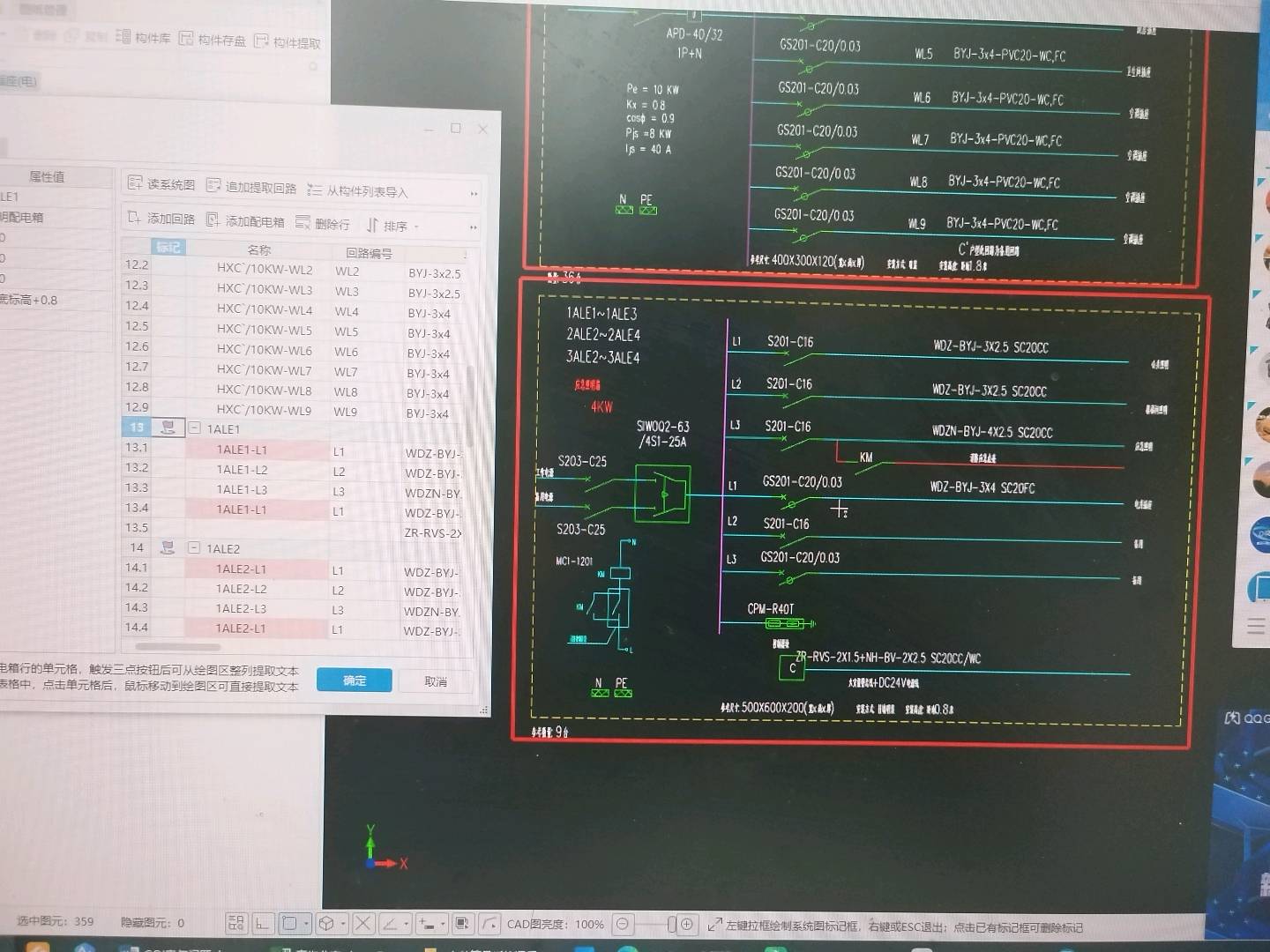Click the stamp icon in row 14
The height and width of the screenshot is (952, 1270).
pos(168,547)
